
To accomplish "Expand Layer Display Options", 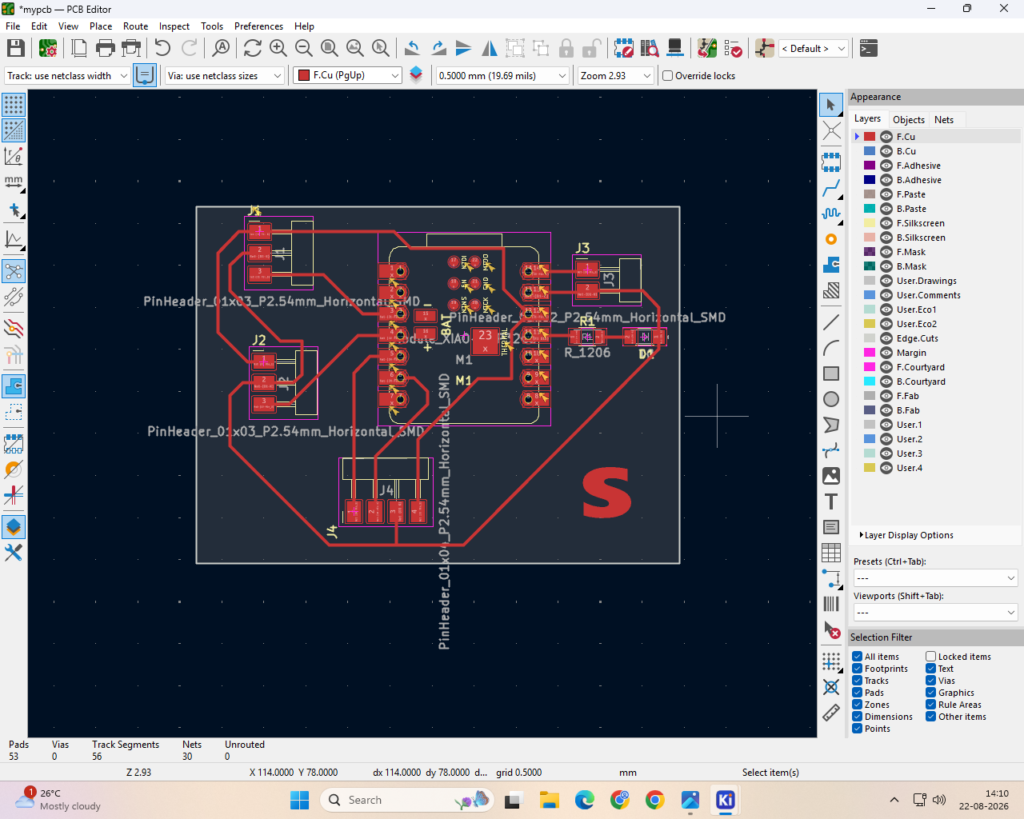I will (906, 535).
